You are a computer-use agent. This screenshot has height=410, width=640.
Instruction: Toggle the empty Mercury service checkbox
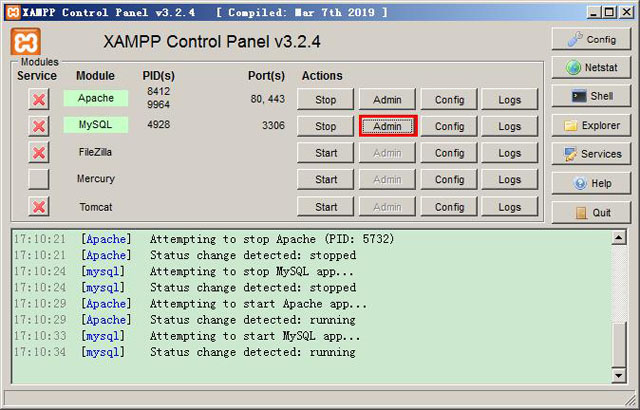coord(39,180)
